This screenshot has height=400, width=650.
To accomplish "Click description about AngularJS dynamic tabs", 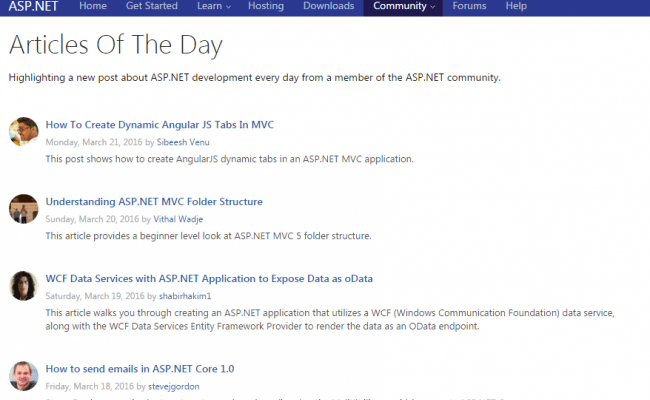I will coord(229,159).
